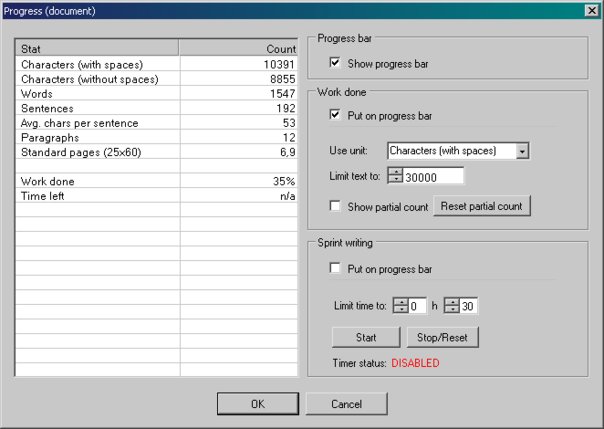
Task: Click the Limit text to spinner arrows
Action: pos(394,177)
